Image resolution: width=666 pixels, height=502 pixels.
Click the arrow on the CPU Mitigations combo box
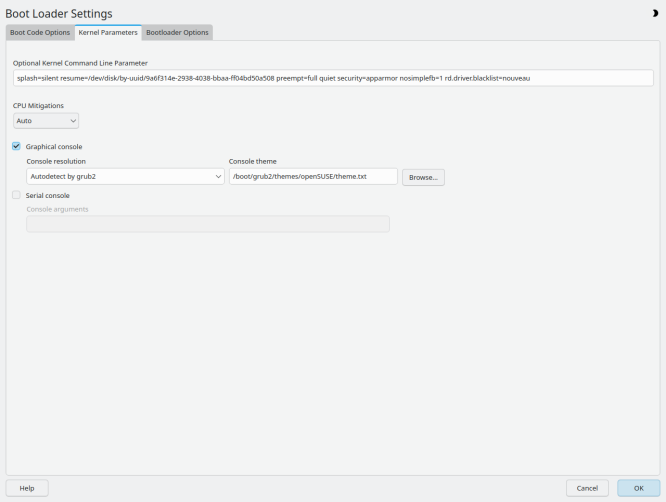72,121
